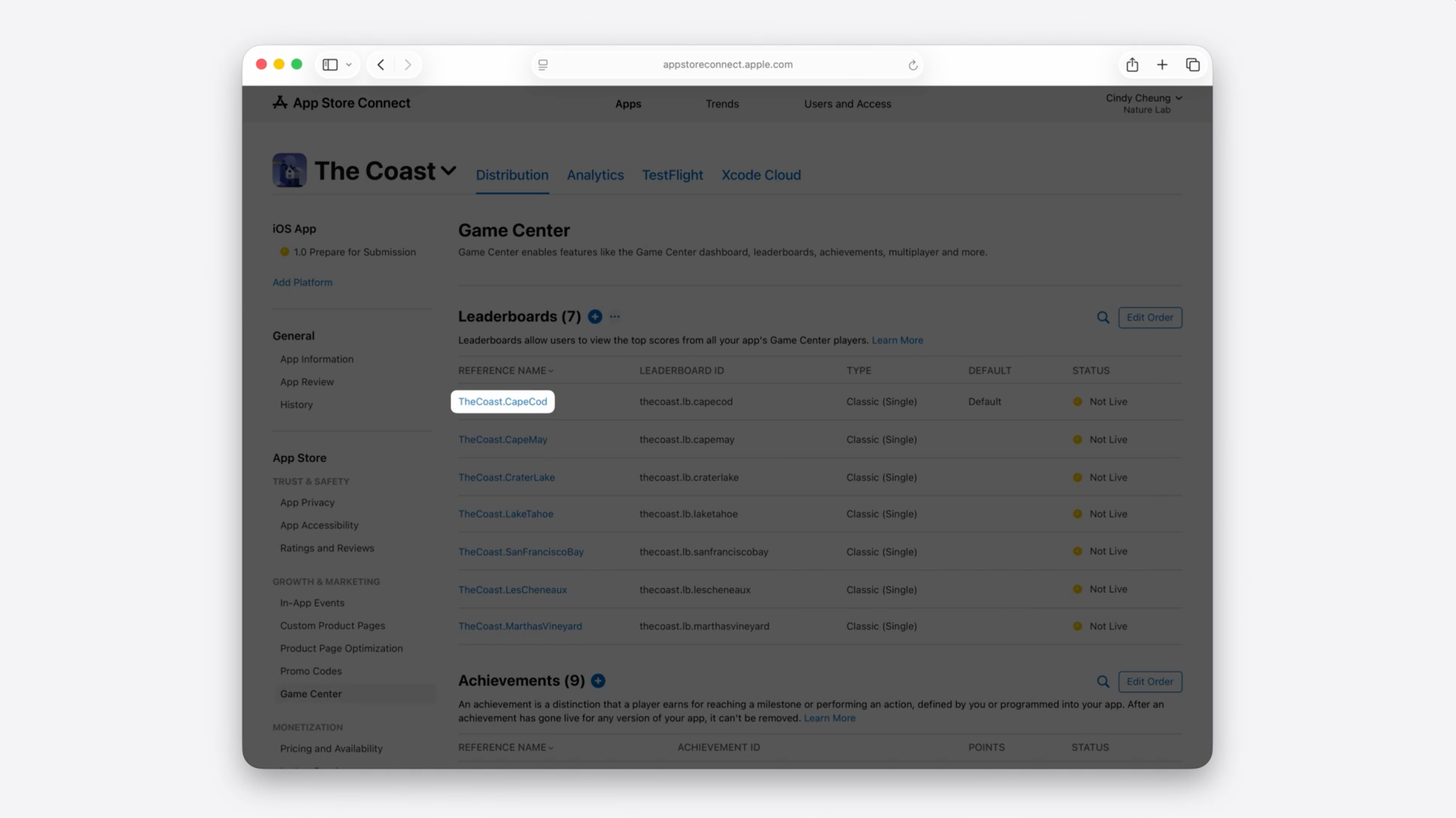
Task: Click the Safari share icon
Action: (1132, 65)
